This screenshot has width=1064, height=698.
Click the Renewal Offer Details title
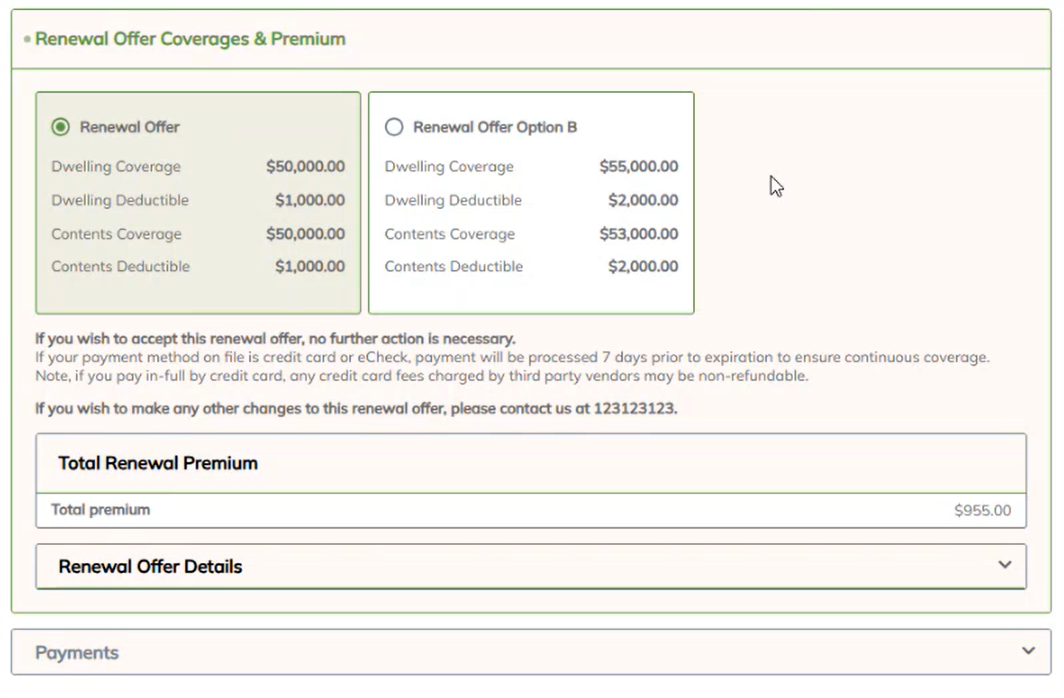(150, 567)
